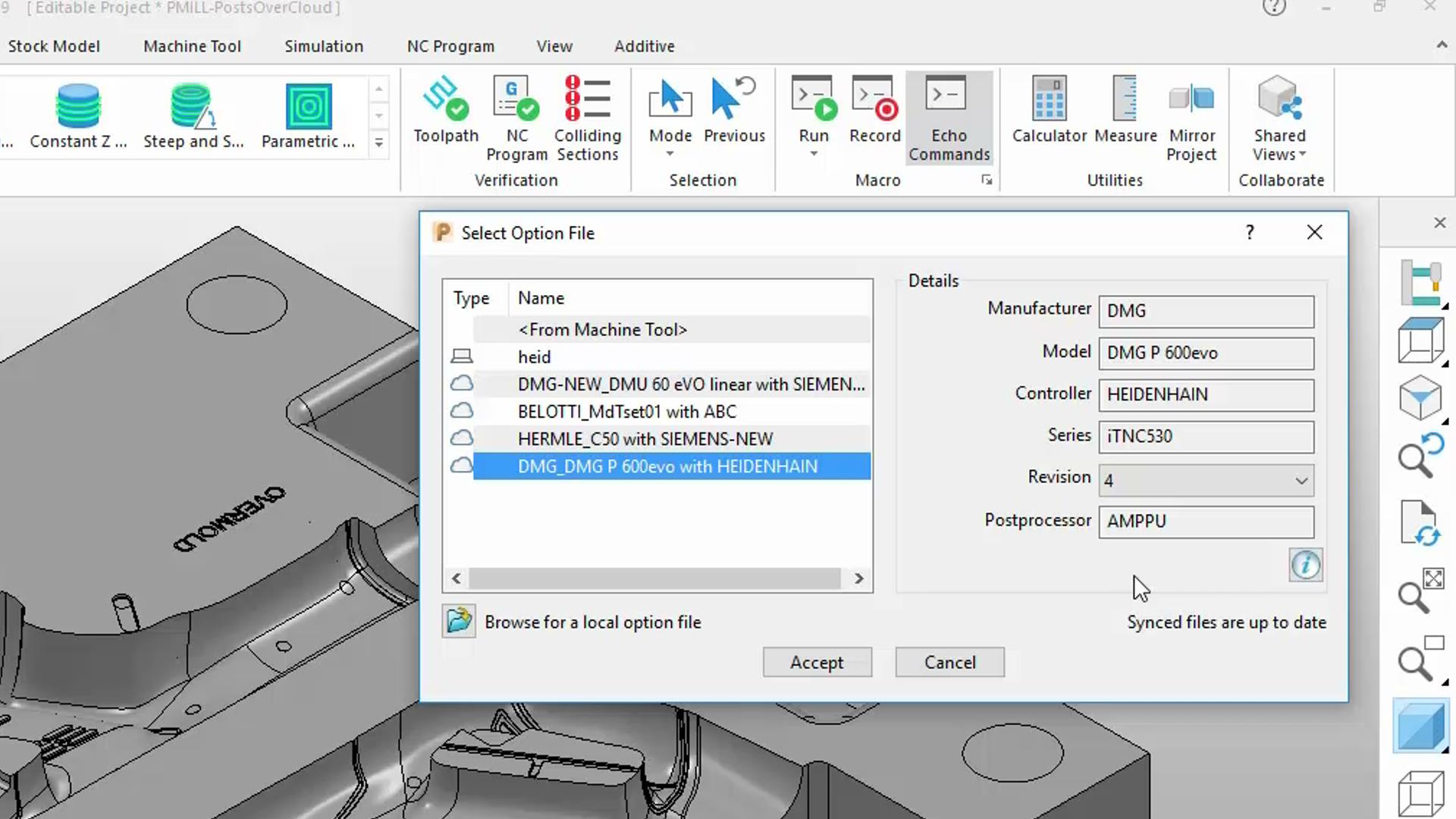Open the Stock Model tab

[54, 46]
